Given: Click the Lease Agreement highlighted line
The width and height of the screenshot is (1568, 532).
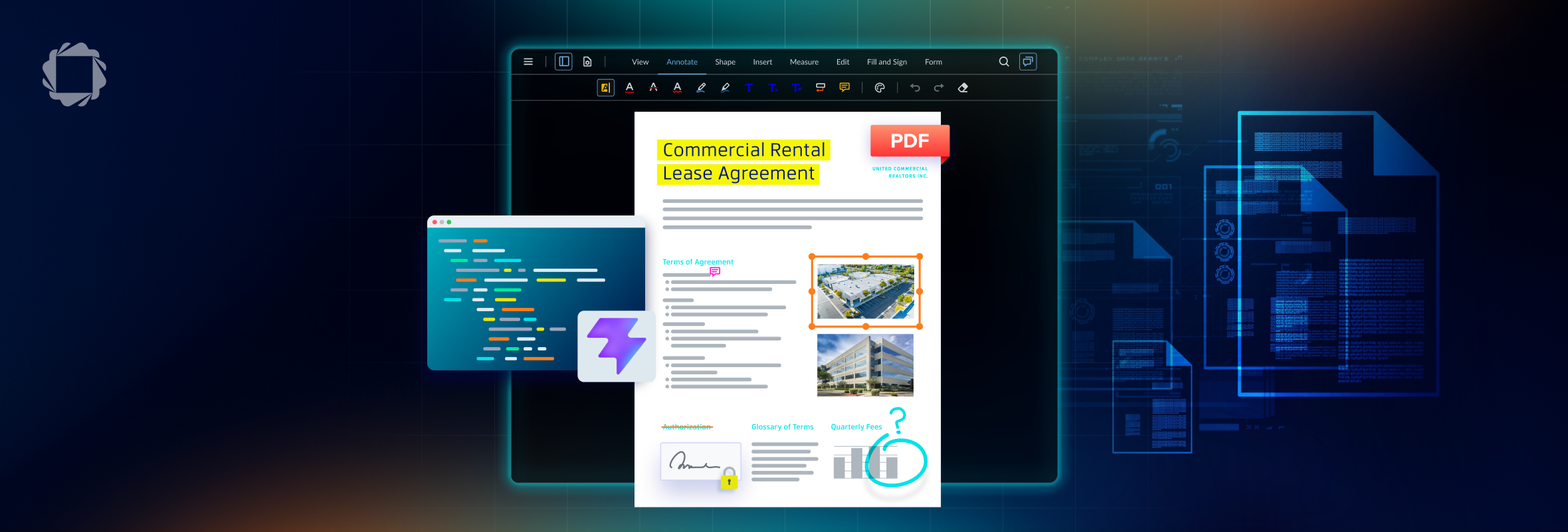Looking at the screenshot, I should tap(738, 174).
